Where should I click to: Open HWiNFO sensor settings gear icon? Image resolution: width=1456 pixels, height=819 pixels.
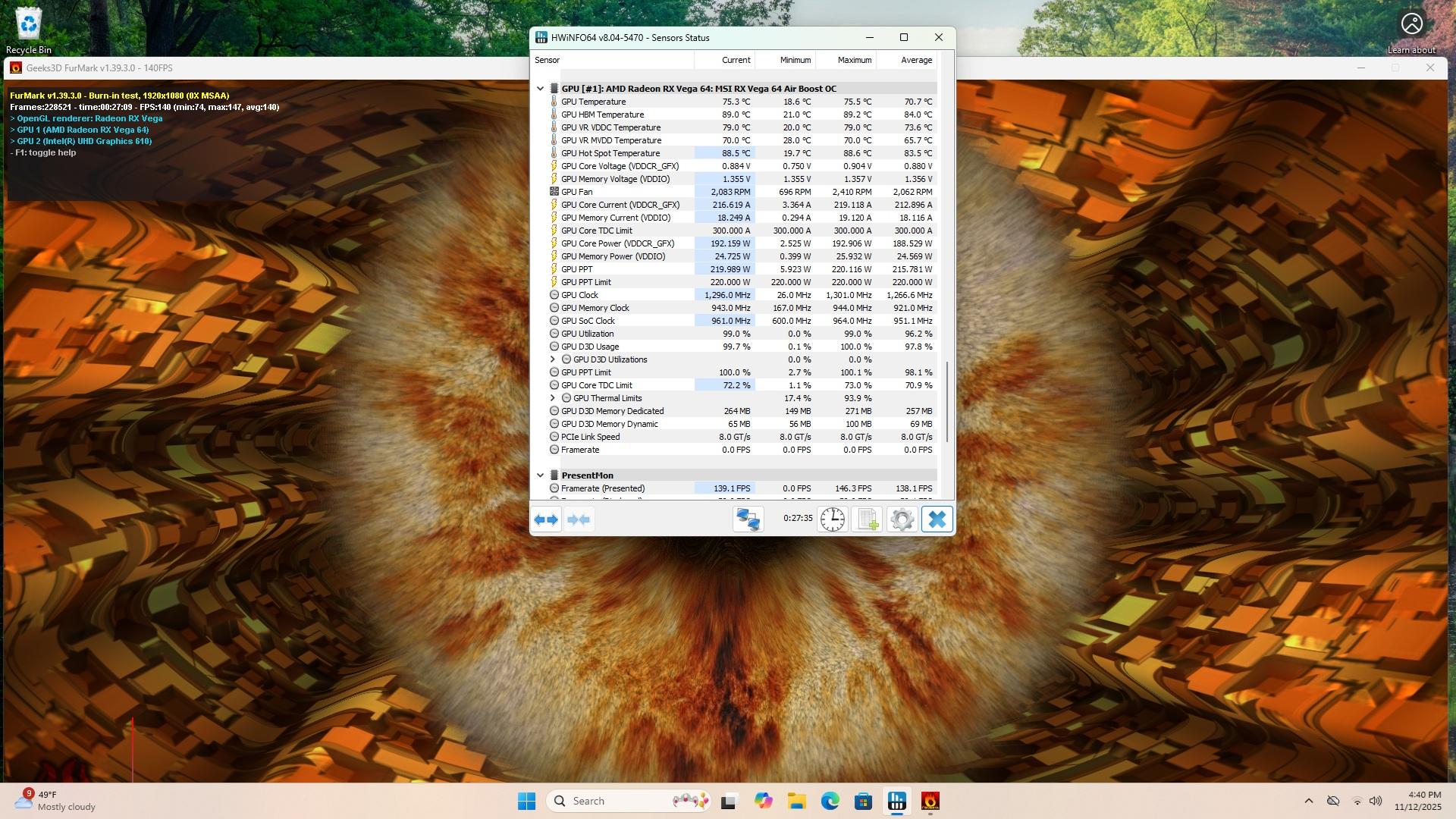tap(902, 519)
